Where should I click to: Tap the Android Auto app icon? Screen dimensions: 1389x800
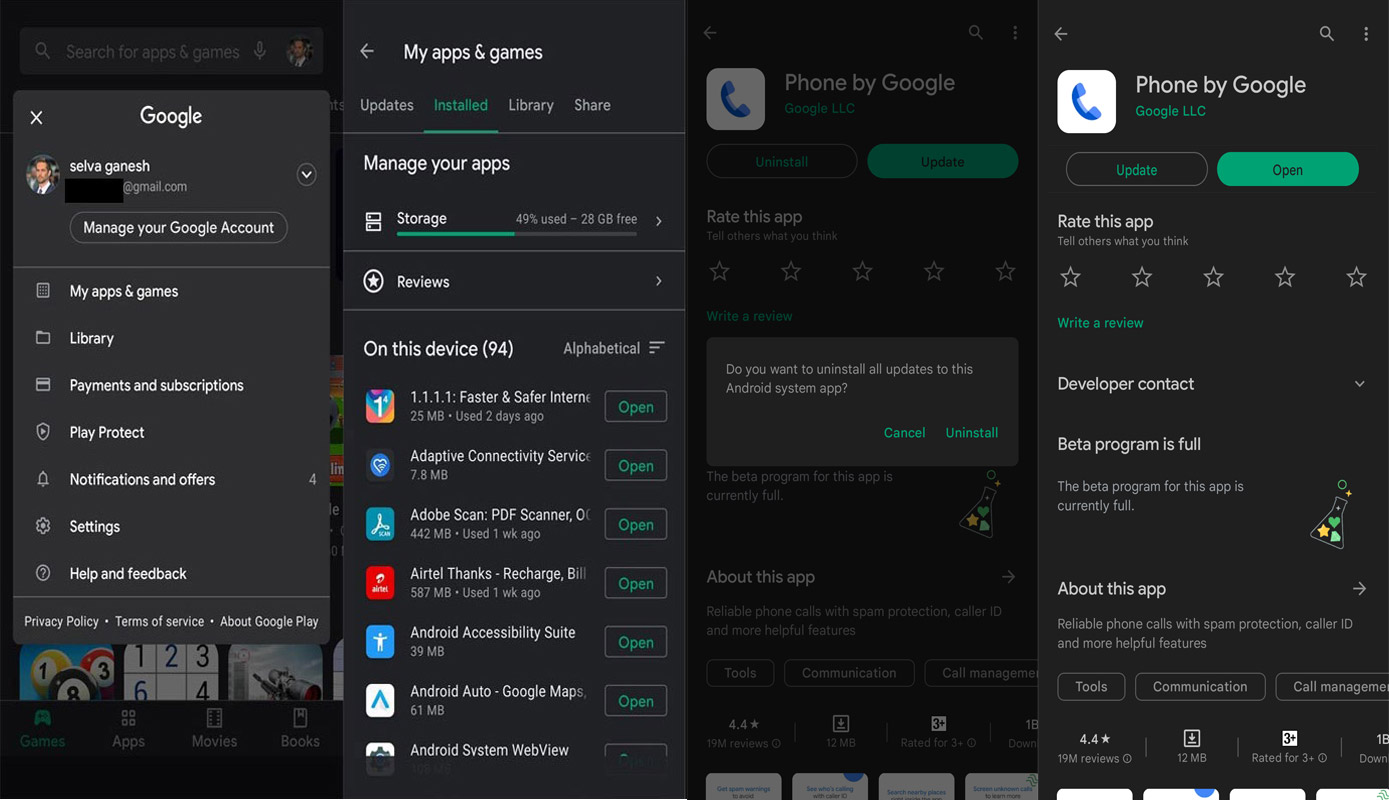click(380, 701)
